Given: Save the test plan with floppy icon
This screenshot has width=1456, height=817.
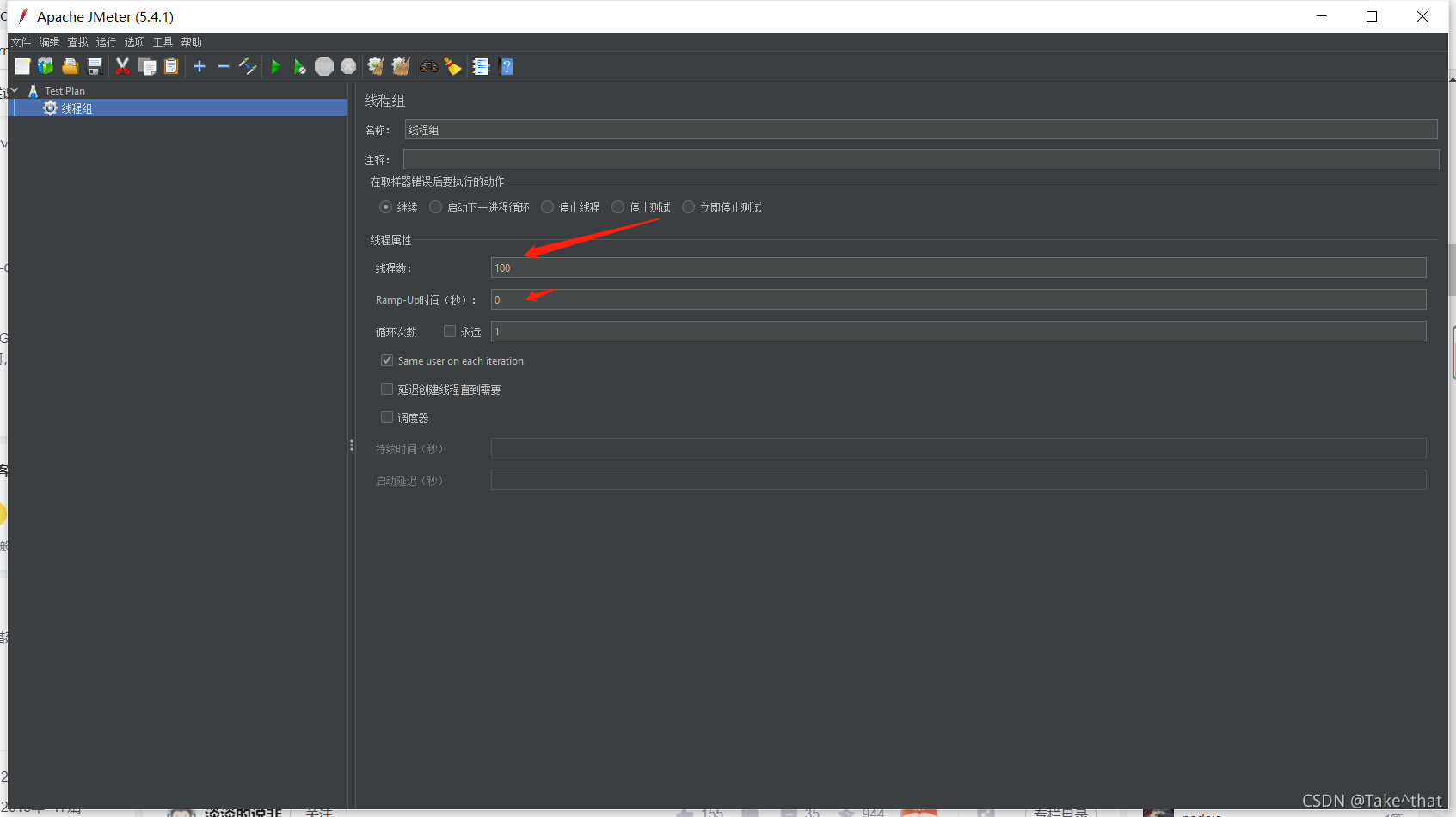Looking at the screenshot, I should [95, 66].
